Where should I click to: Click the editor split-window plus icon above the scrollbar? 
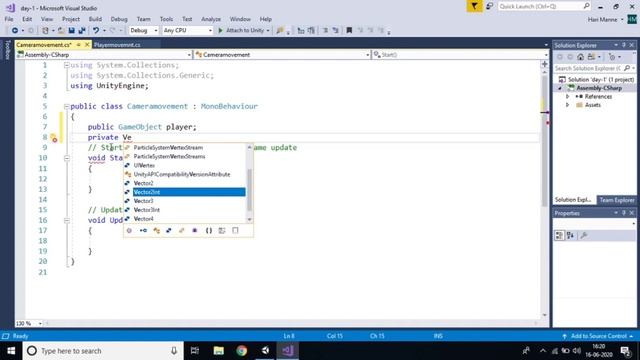point(544,64)
